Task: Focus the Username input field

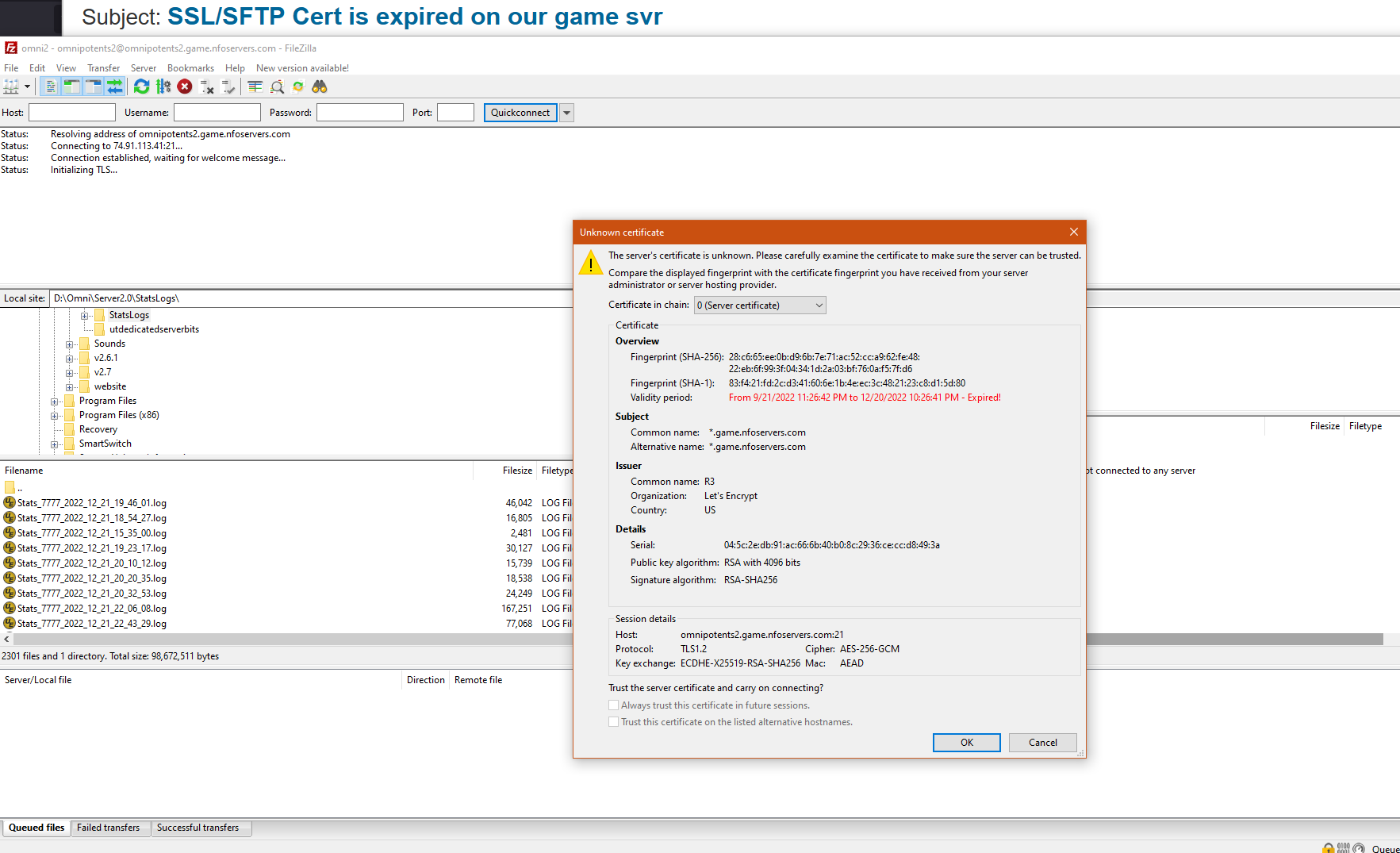Action: pos(217,113)
